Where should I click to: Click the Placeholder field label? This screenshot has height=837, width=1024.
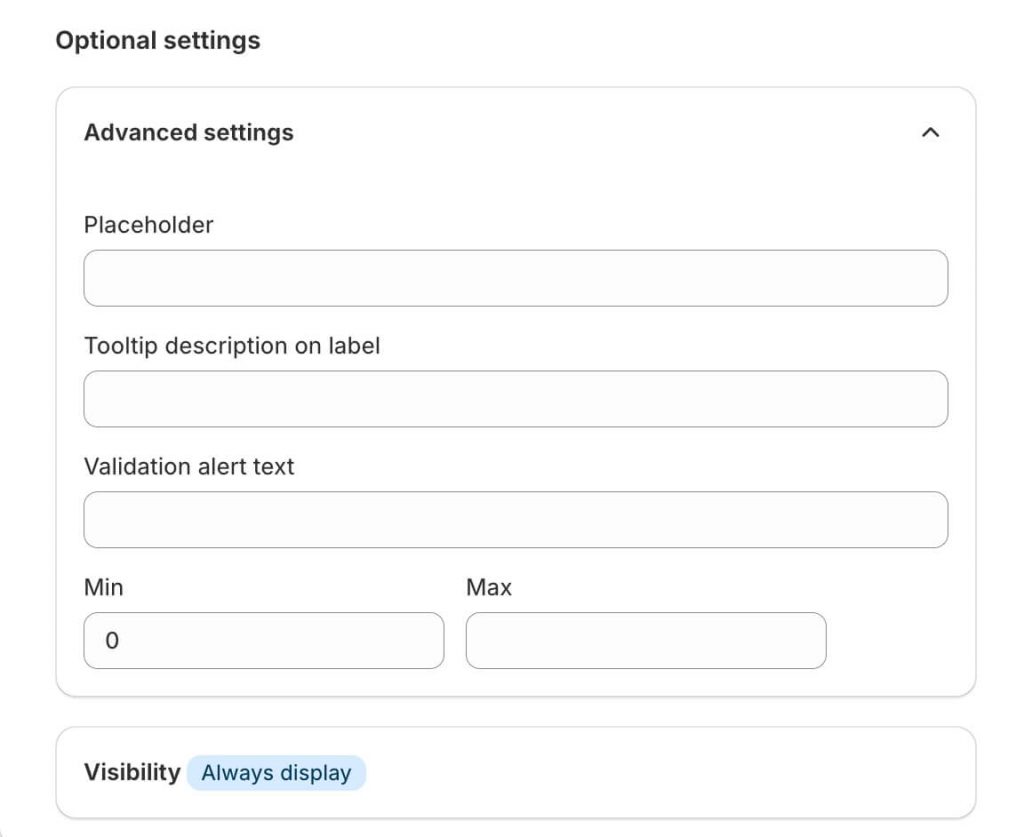click(149, 225)
